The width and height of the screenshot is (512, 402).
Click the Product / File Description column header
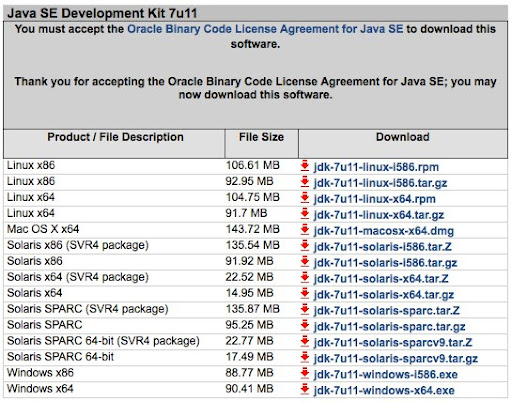(115, 137)
